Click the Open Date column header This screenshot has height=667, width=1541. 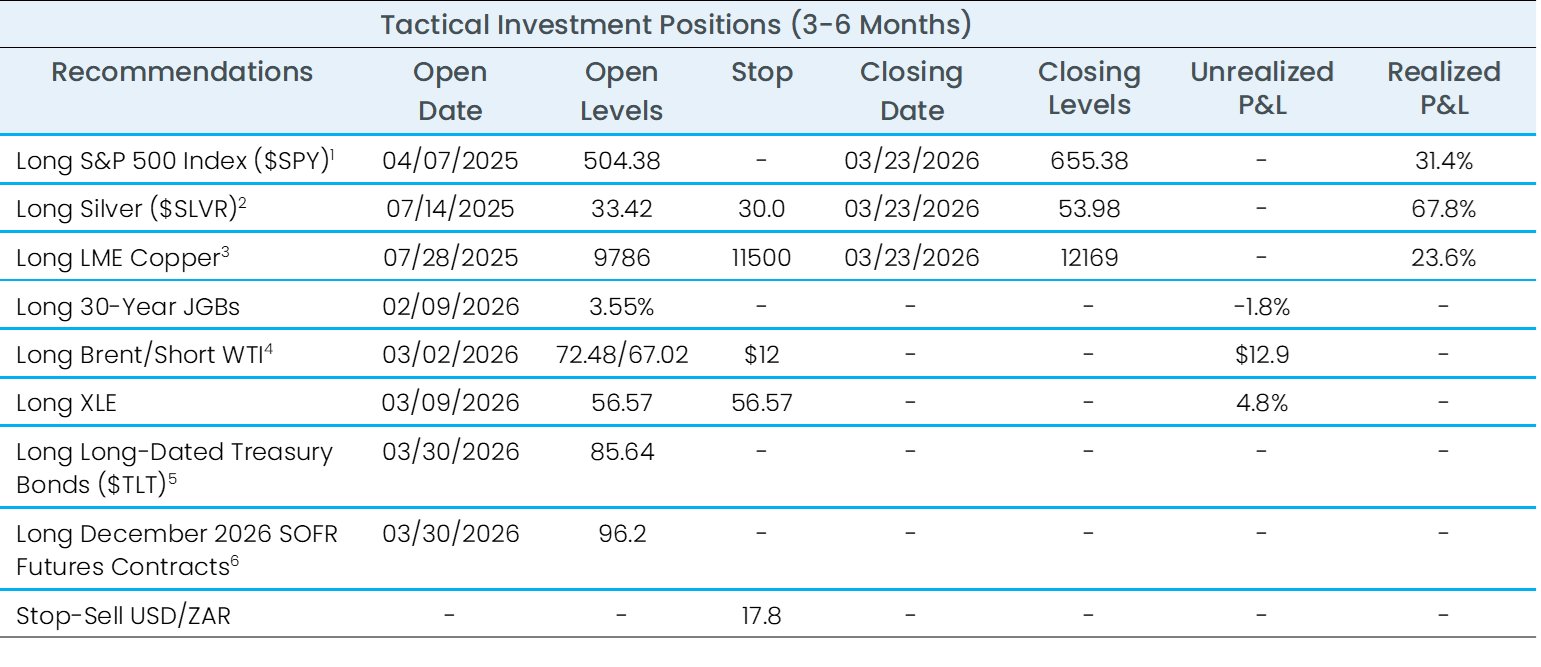[x=450, y=90]
